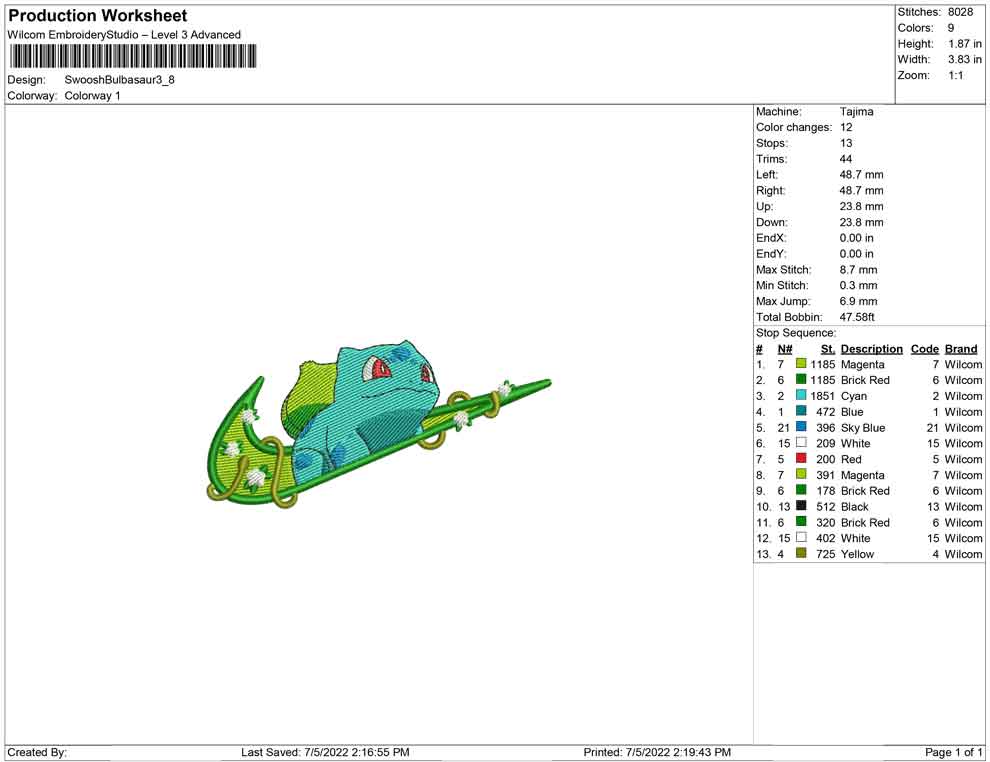Select the Red color swatch in stop 7

click(801, 459)
